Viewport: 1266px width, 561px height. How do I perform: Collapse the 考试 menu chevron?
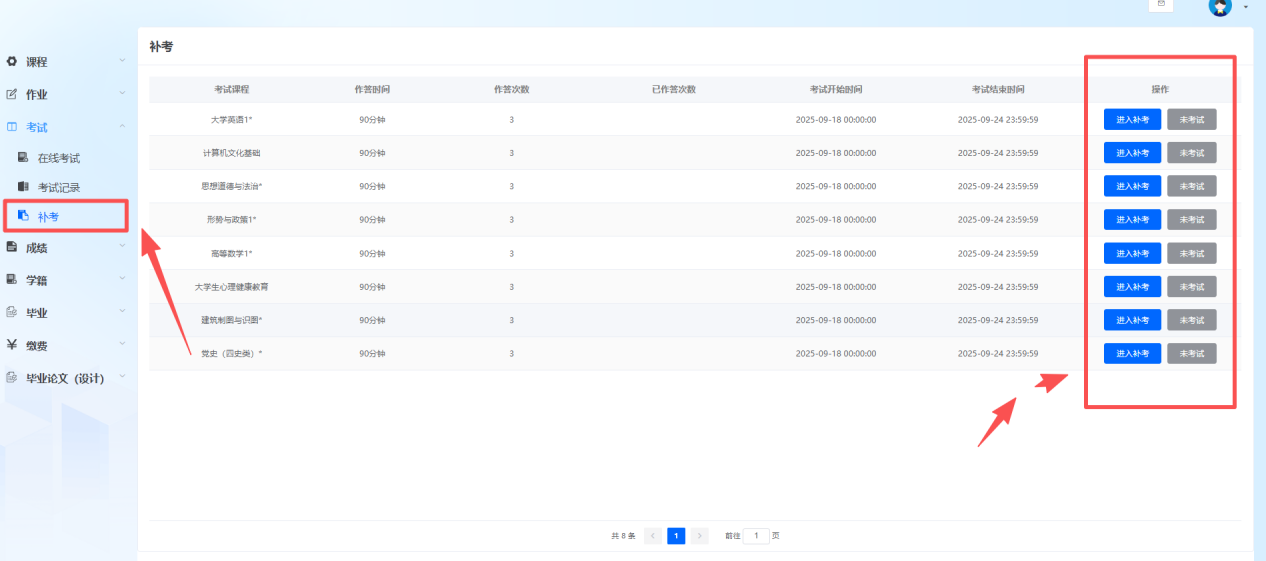(x=122, y=127)
